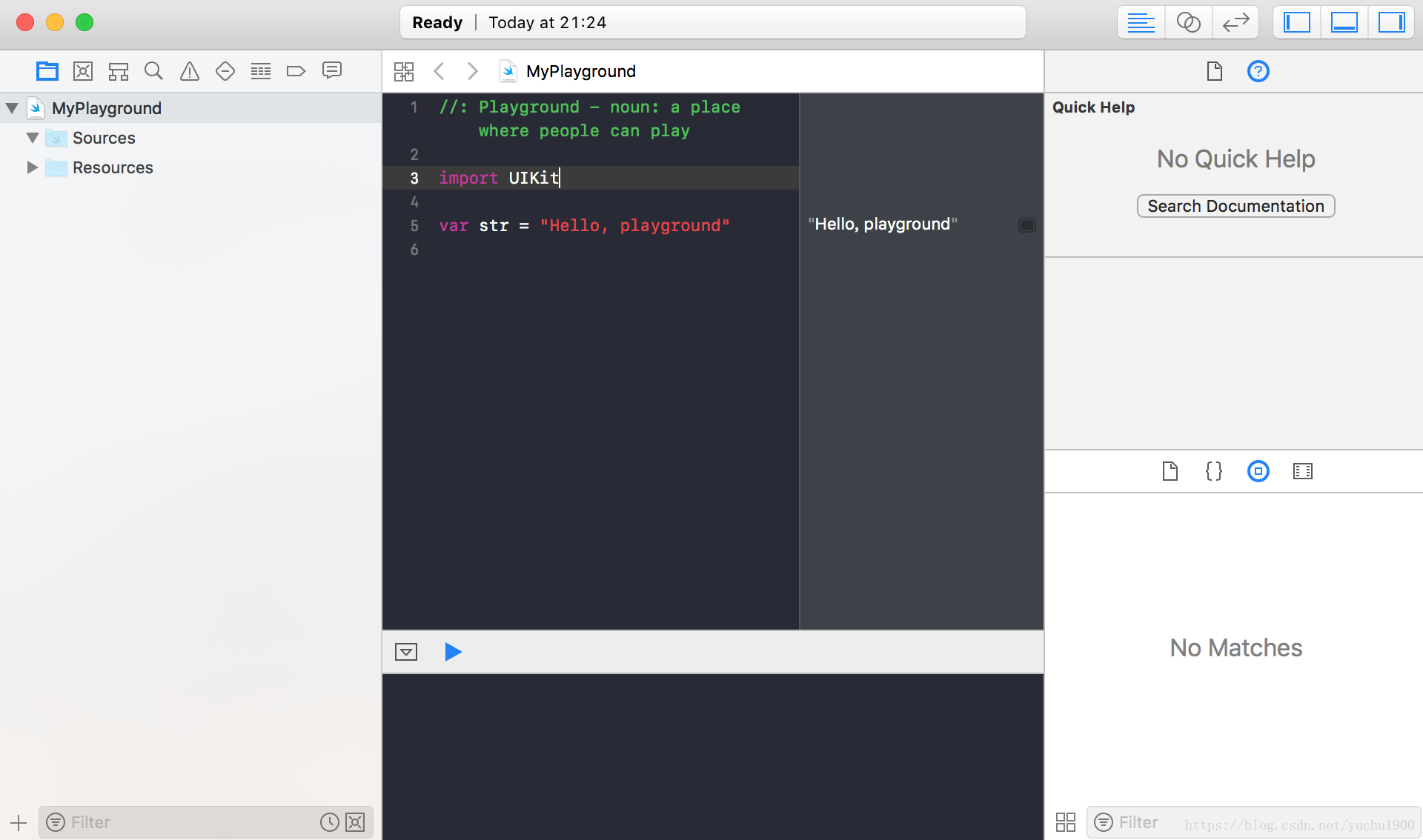The width and height of the screenshot is (1423, 840).
Task: Filter by recently edited files
Action: (329, 822)
